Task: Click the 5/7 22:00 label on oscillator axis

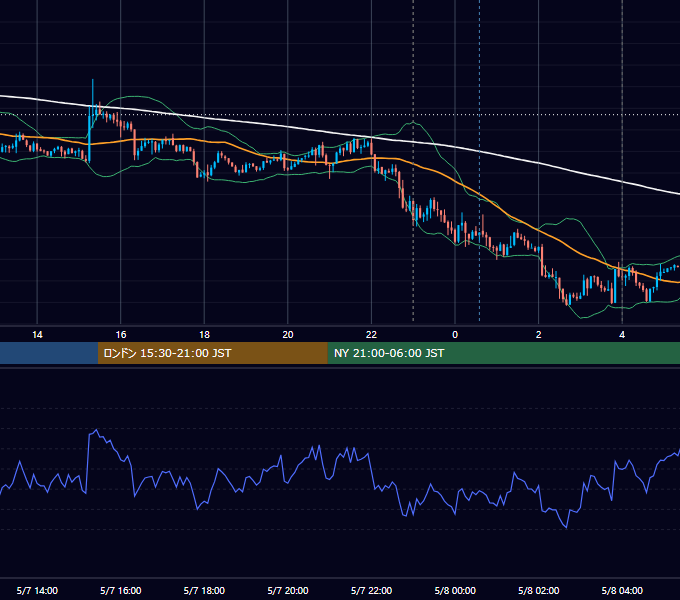Action: pyautogui.click(x=371, y=590)
